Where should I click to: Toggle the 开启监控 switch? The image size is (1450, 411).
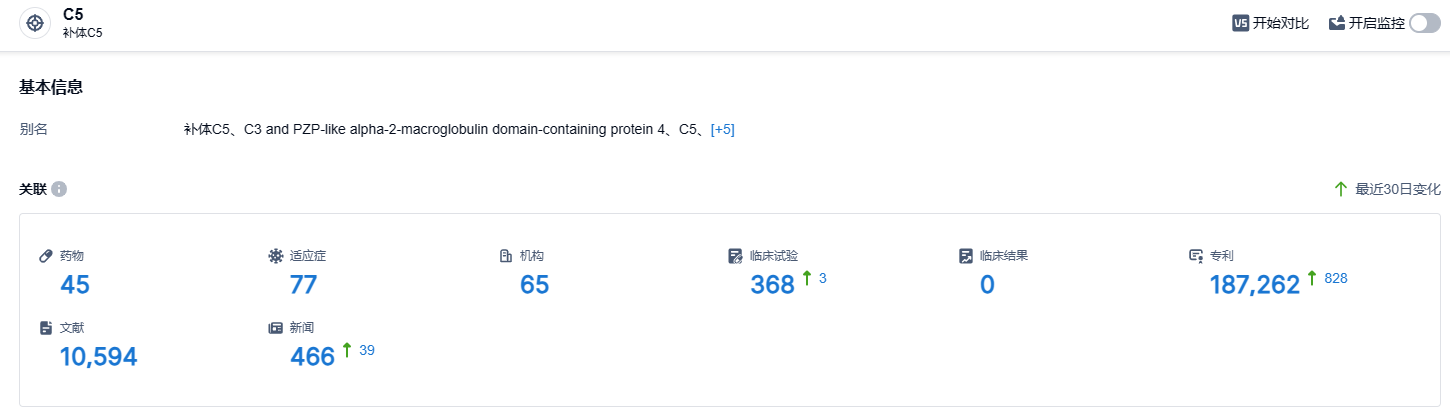click(x=1424, y=23)
